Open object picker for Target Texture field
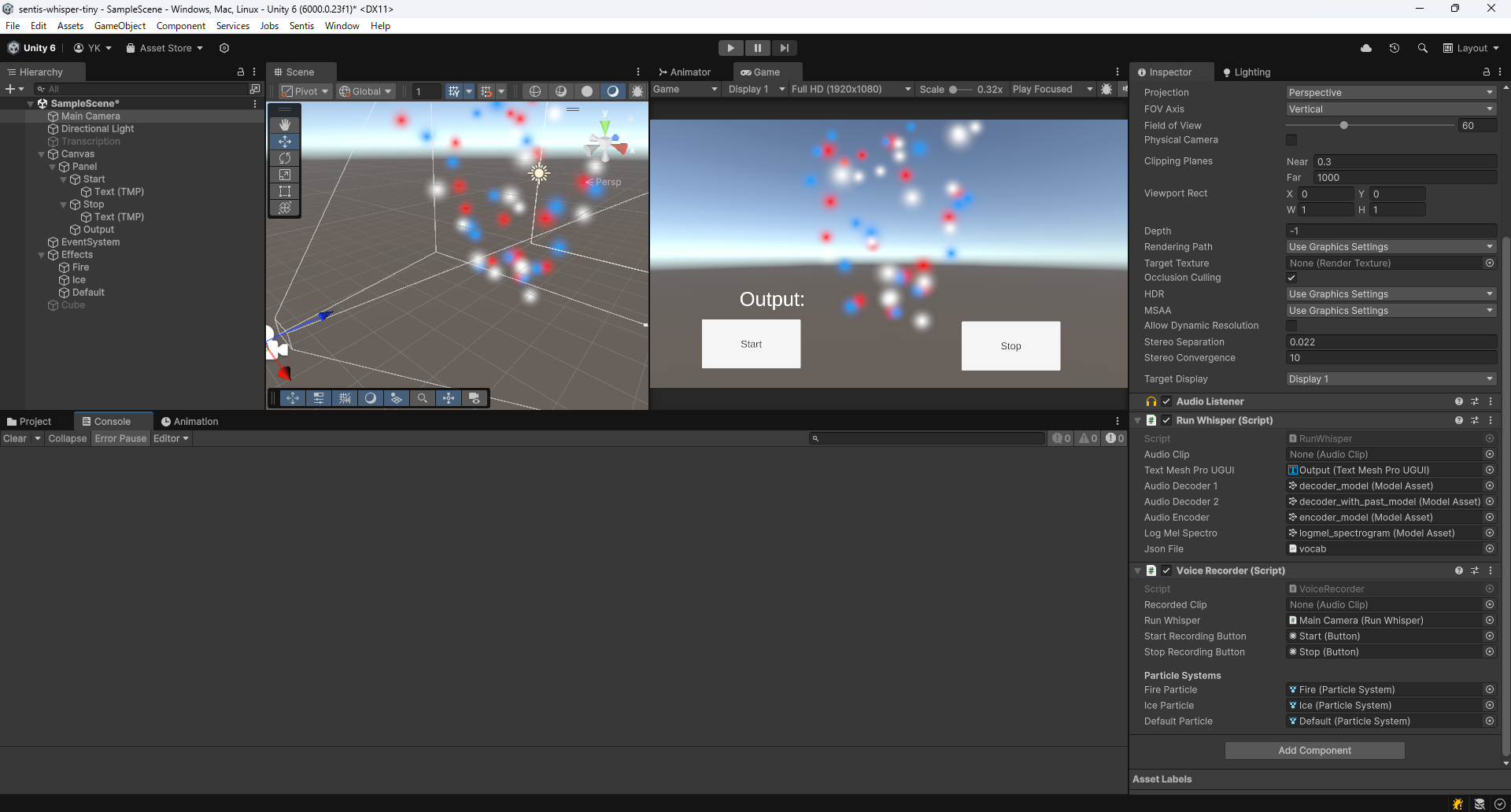 (x=1490, y=263)
